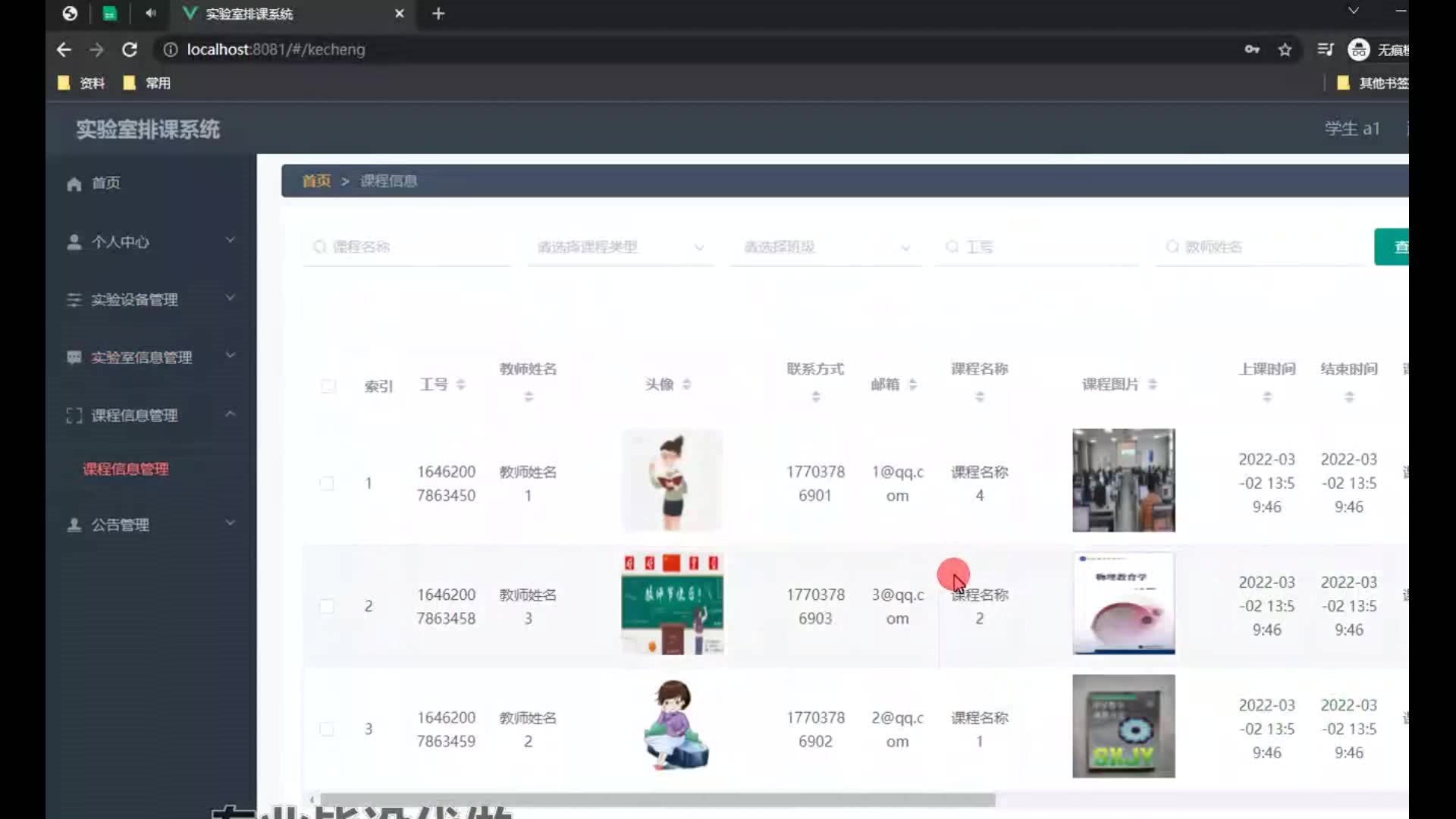Check the row 2 checkbox

pos(327,606)
